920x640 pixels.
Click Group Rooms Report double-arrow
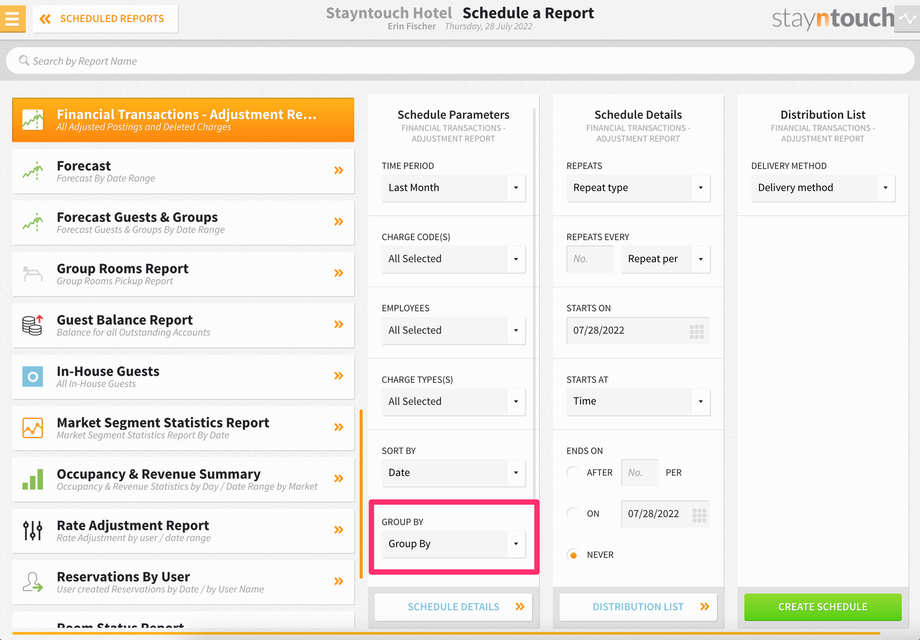(339, 273)
